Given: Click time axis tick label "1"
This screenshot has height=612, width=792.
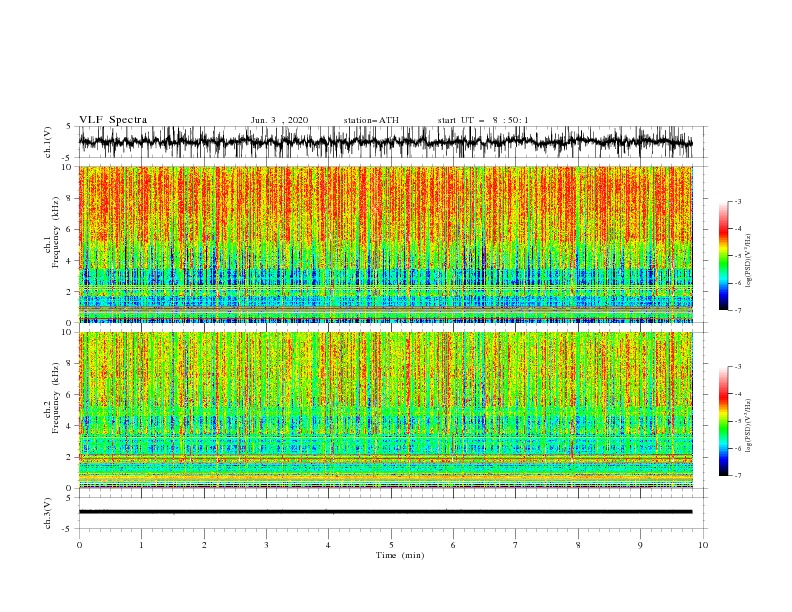Looking at the screenshot, I should [x=141, y=545].
